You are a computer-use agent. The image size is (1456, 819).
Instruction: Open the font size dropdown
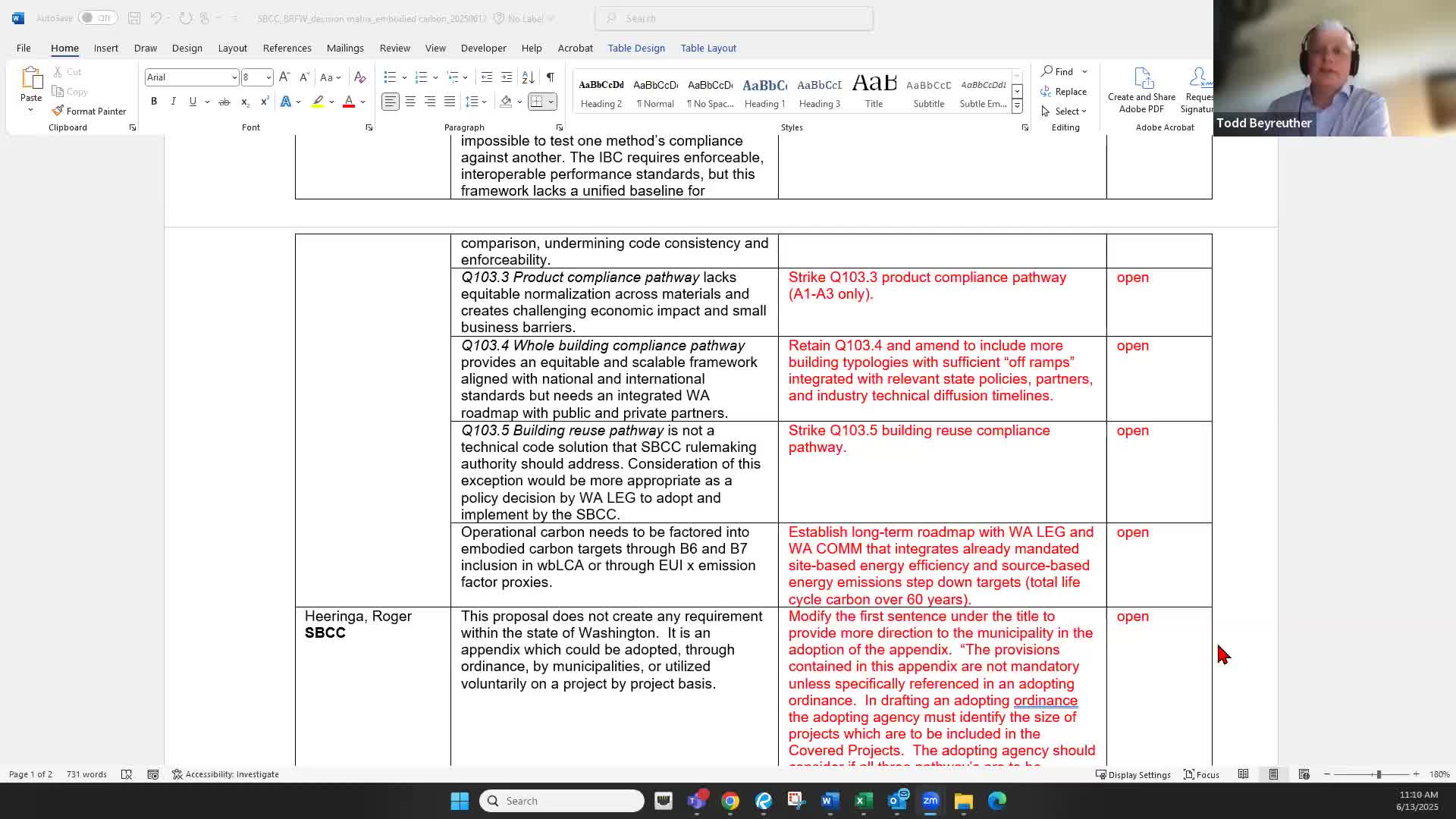click(268, 77)
